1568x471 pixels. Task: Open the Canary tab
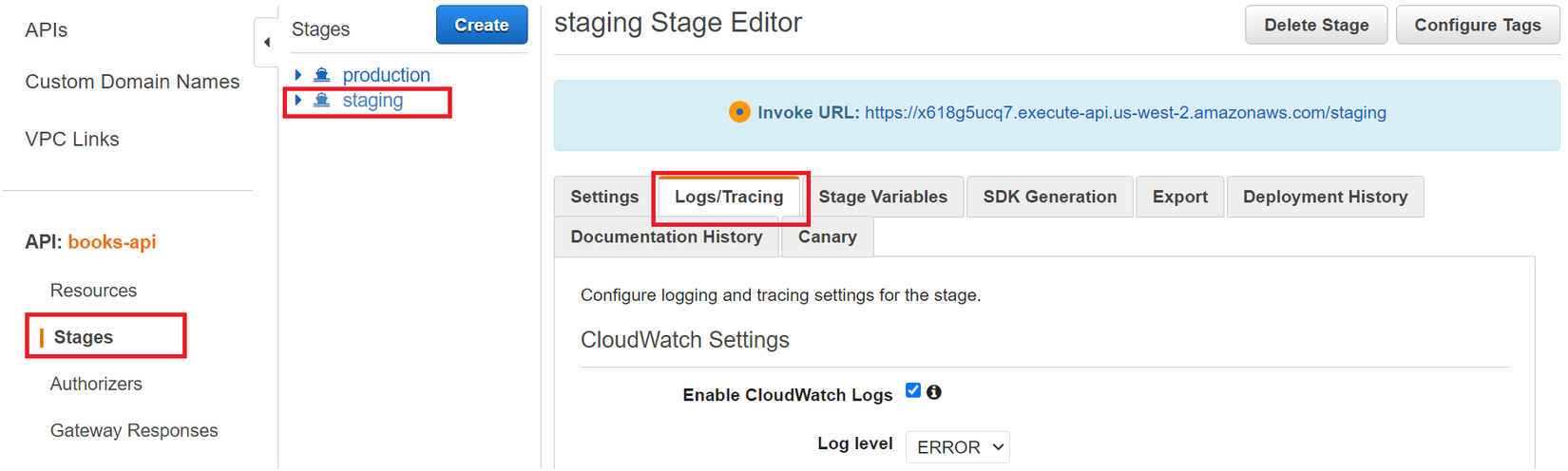[827, 237]
